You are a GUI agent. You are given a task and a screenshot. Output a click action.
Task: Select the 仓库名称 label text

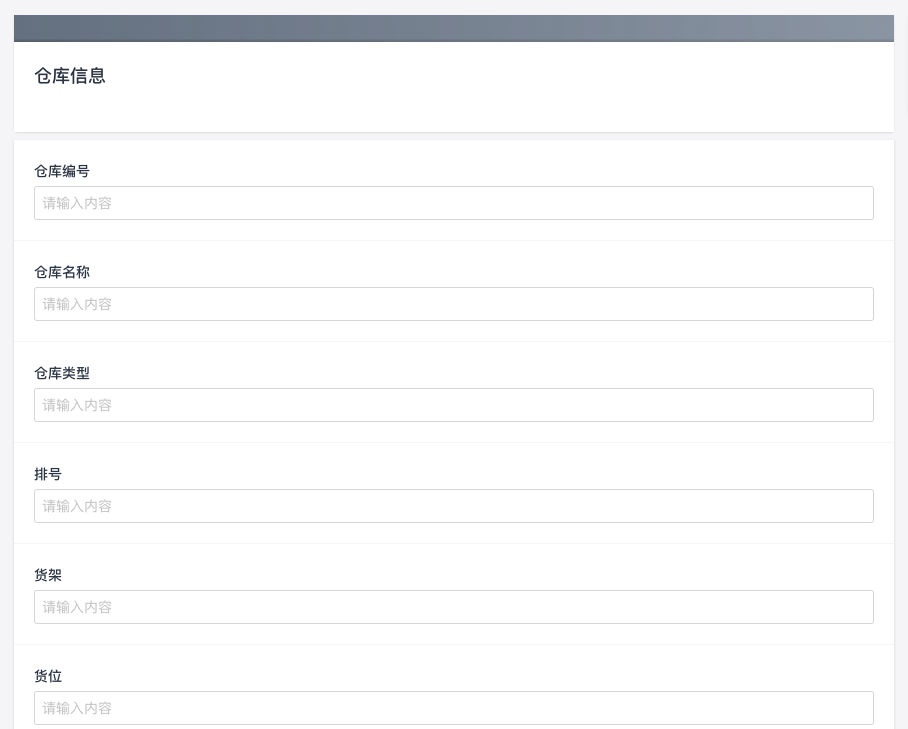[62, 272]
